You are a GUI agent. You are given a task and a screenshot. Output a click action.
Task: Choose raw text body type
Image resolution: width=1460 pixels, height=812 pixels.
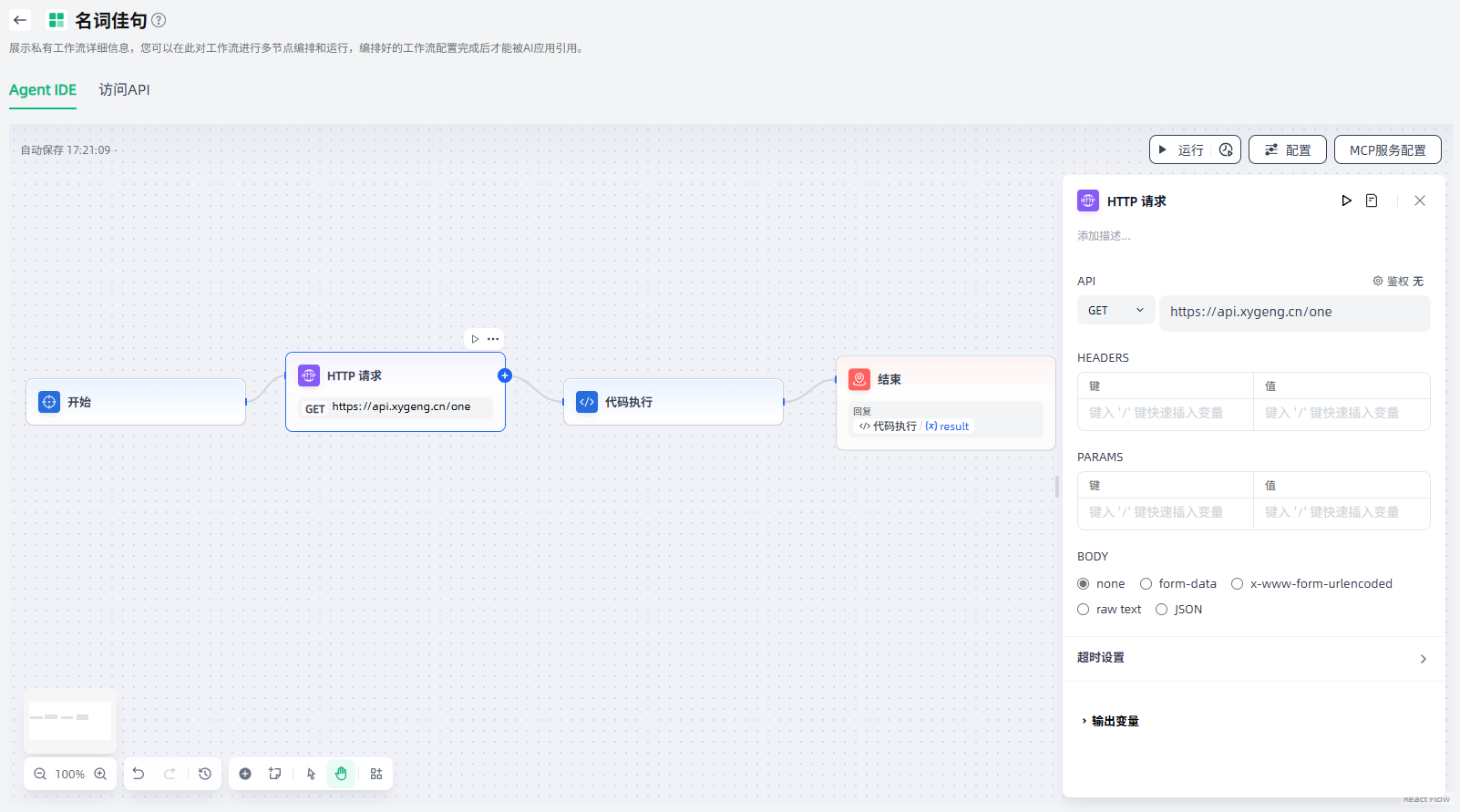point(1084,610)
